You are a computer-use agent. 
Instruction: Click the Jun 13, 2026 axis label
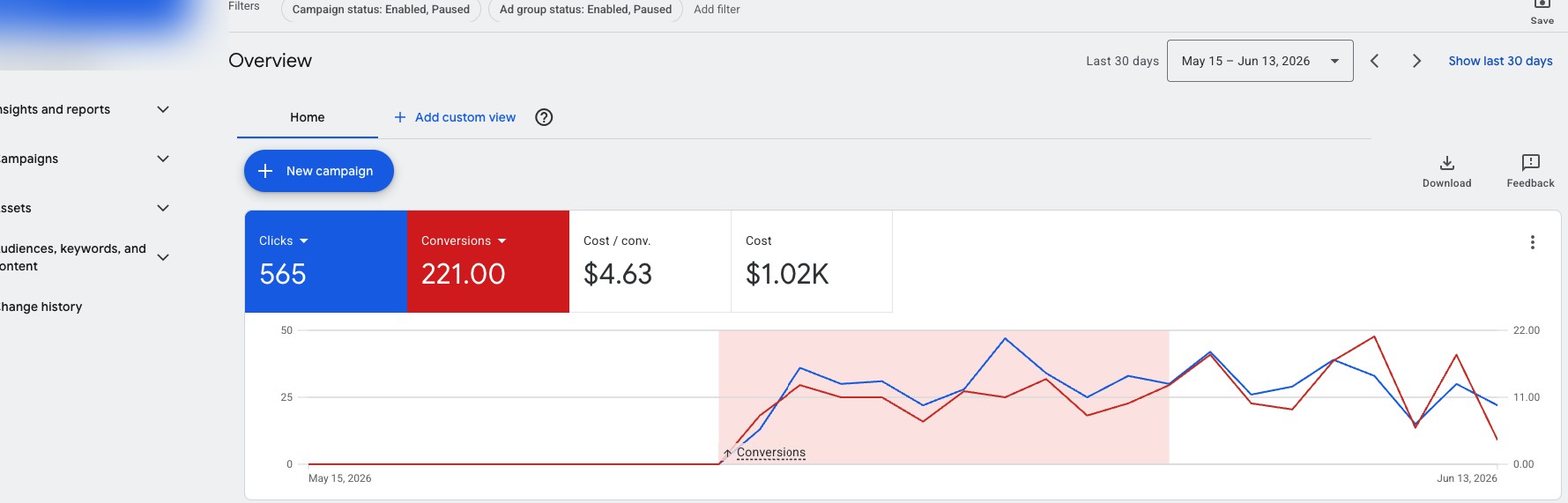pyautogui.click(x=1467, y=478)
